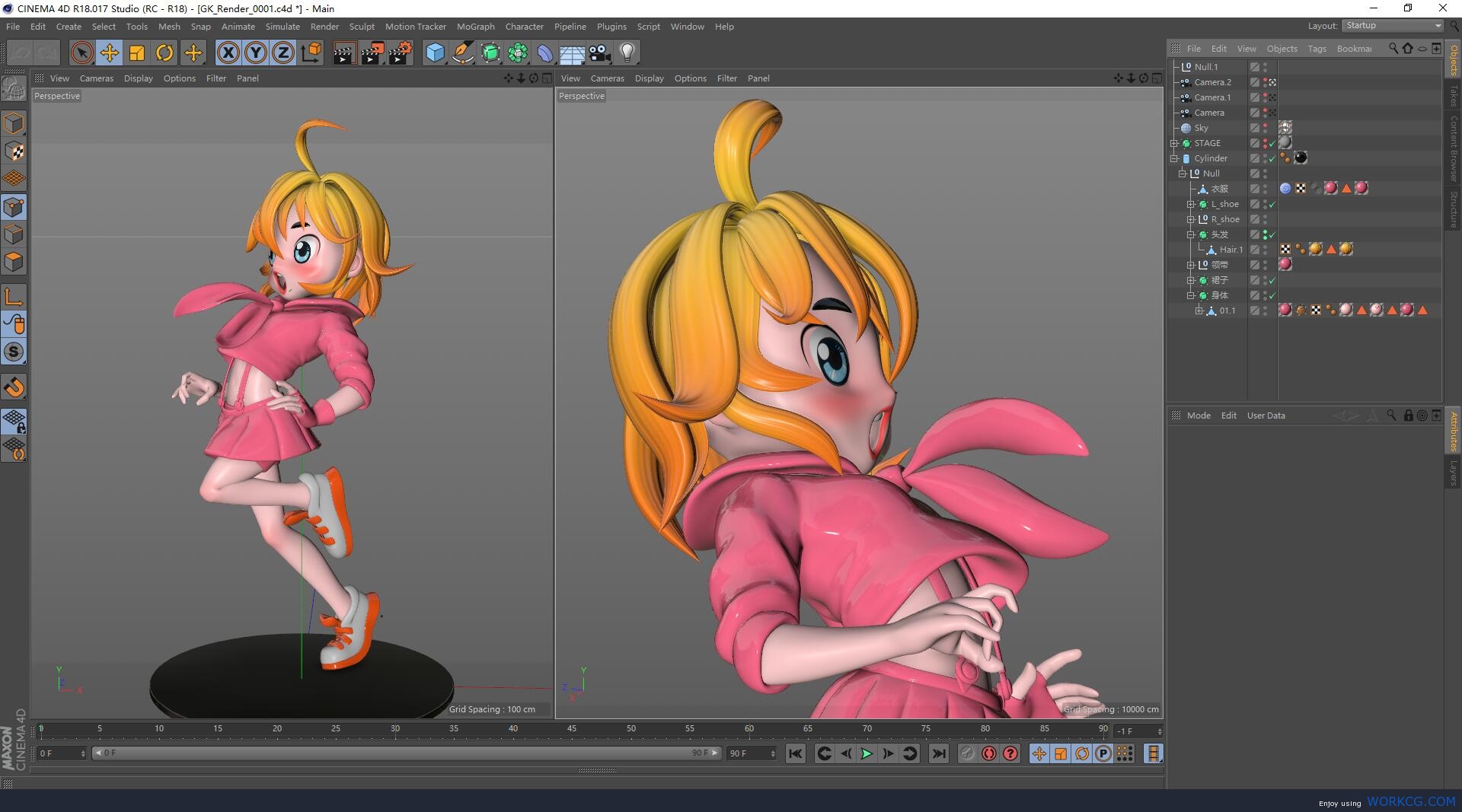Toggle visibility dots for Sky object
1462x812 pixels.
1265,128
